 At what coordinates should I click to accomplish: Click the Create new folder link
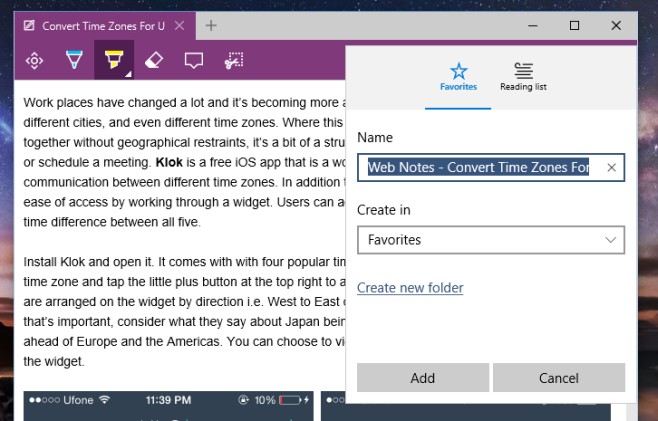(x=410, y=288)
